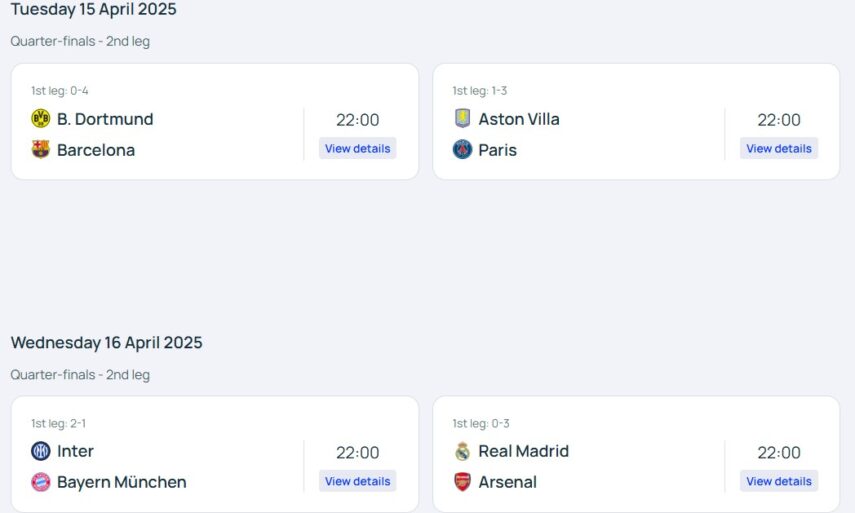
Task: View details for Aston Villa vs Paris
Action: (779, 148)
